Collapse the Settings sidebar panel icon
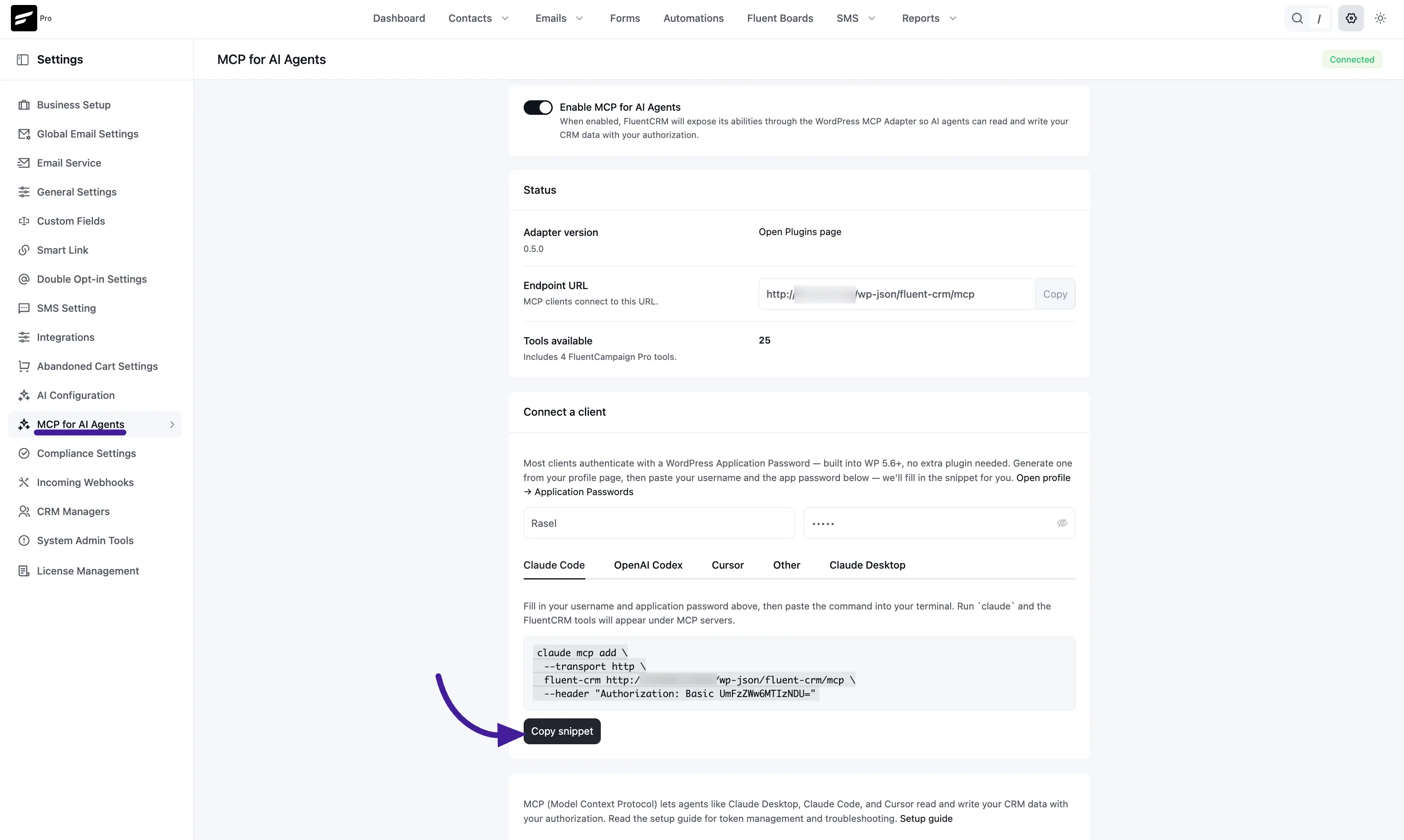Screen dimensions: 1404x840 pyautogui.click(x=23, y=59)
